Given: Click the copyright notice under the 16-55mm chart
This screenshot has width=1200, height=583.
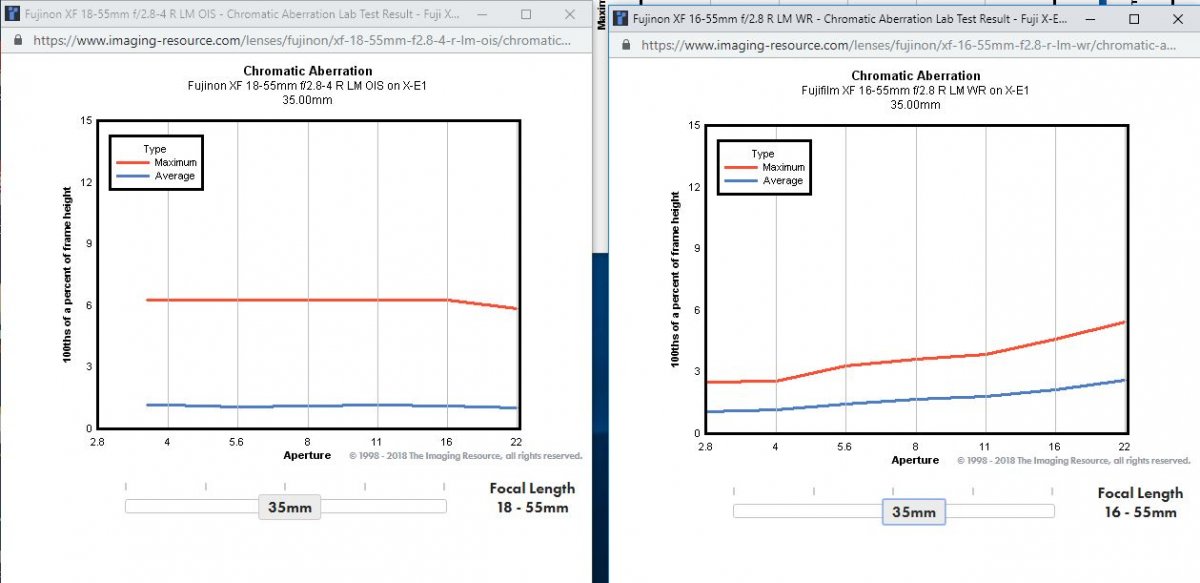Looking at the screenshot, I should pyautogui.click(x=1073, y=461).
